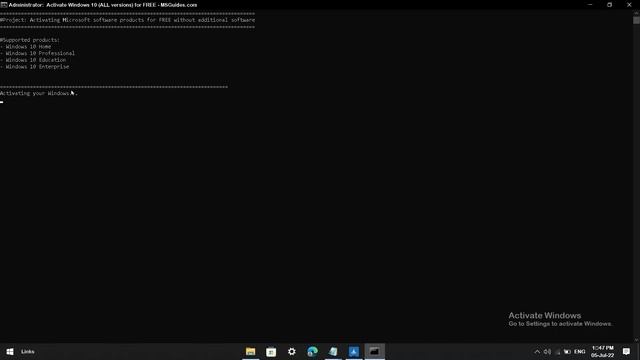This screenshot has width=640, height=360.
Task: Click the '#Supported products:' heading
Action: click(30, 40)
